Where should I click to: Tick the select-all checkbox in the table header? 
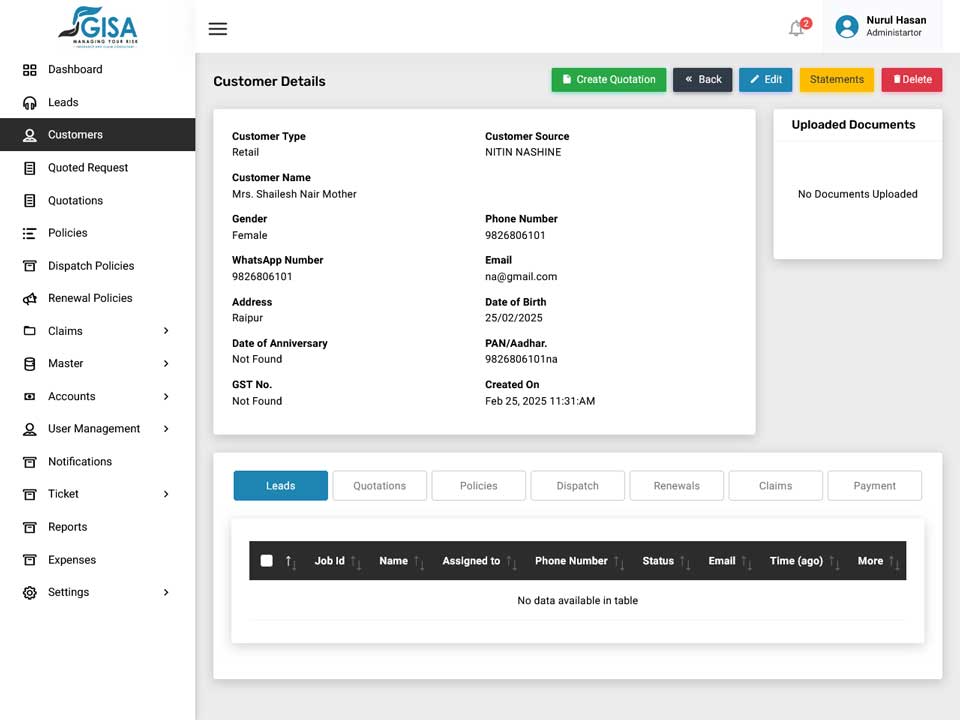point(266,561)
